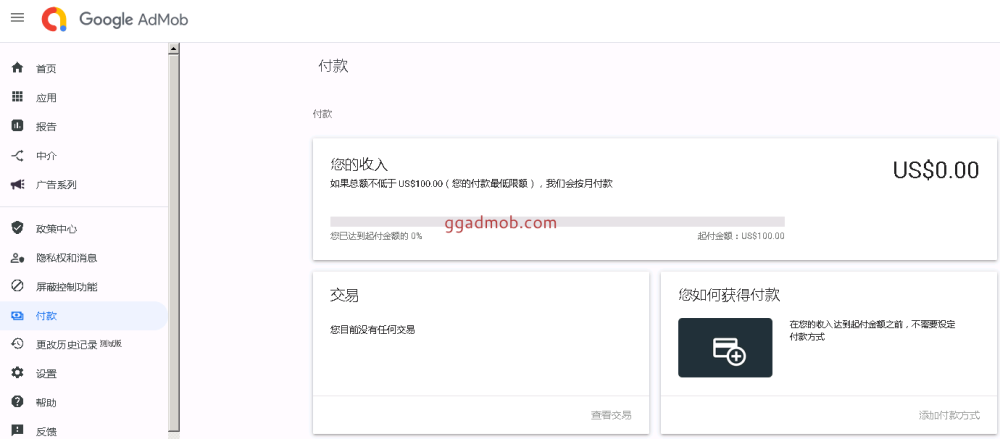Open the 应用 menu item
This screenshot has width=1000, height=439.
point(84,98)
